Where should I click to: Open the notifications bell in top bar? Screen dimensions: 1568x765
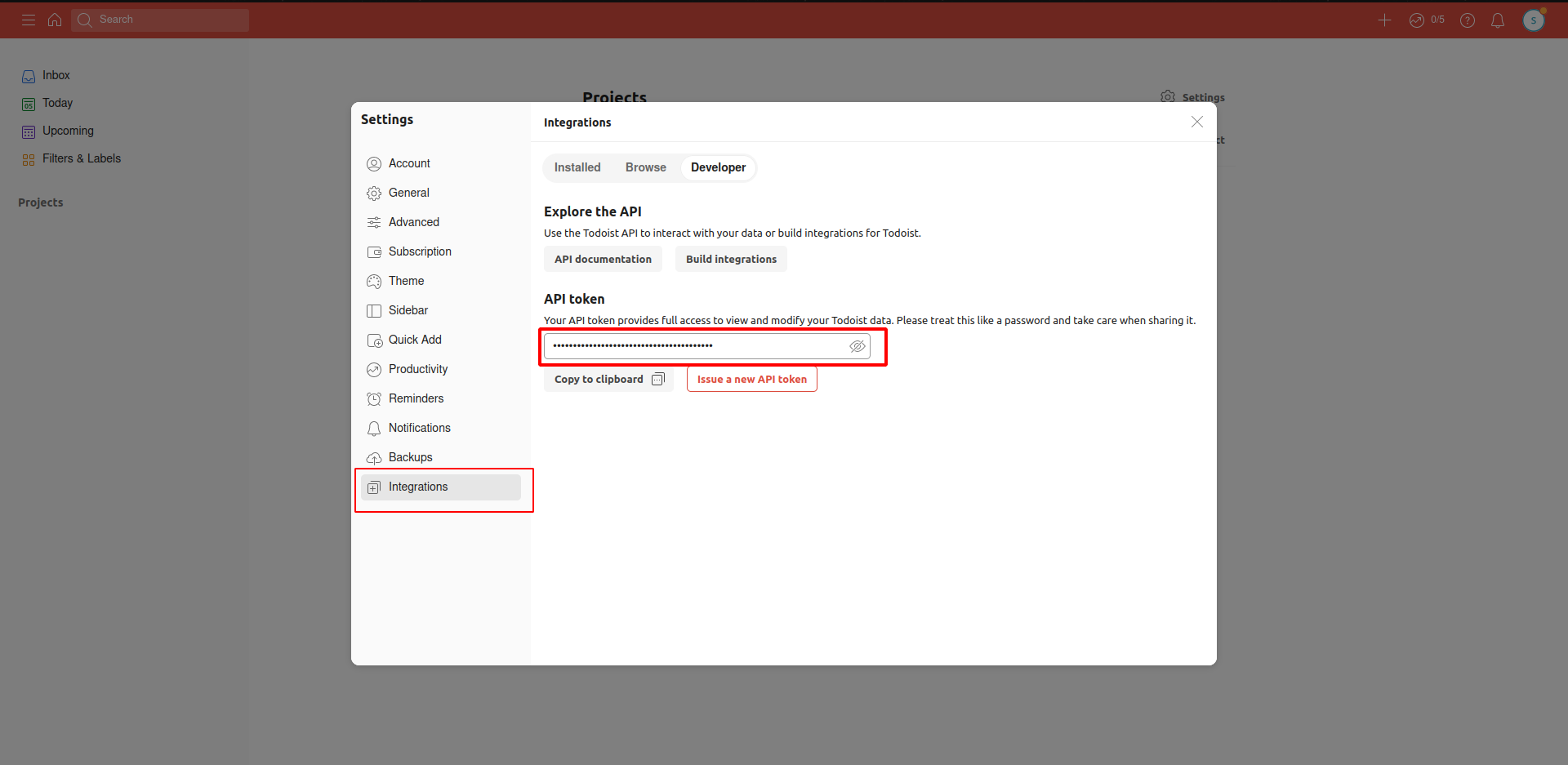tap(1498, 20)
